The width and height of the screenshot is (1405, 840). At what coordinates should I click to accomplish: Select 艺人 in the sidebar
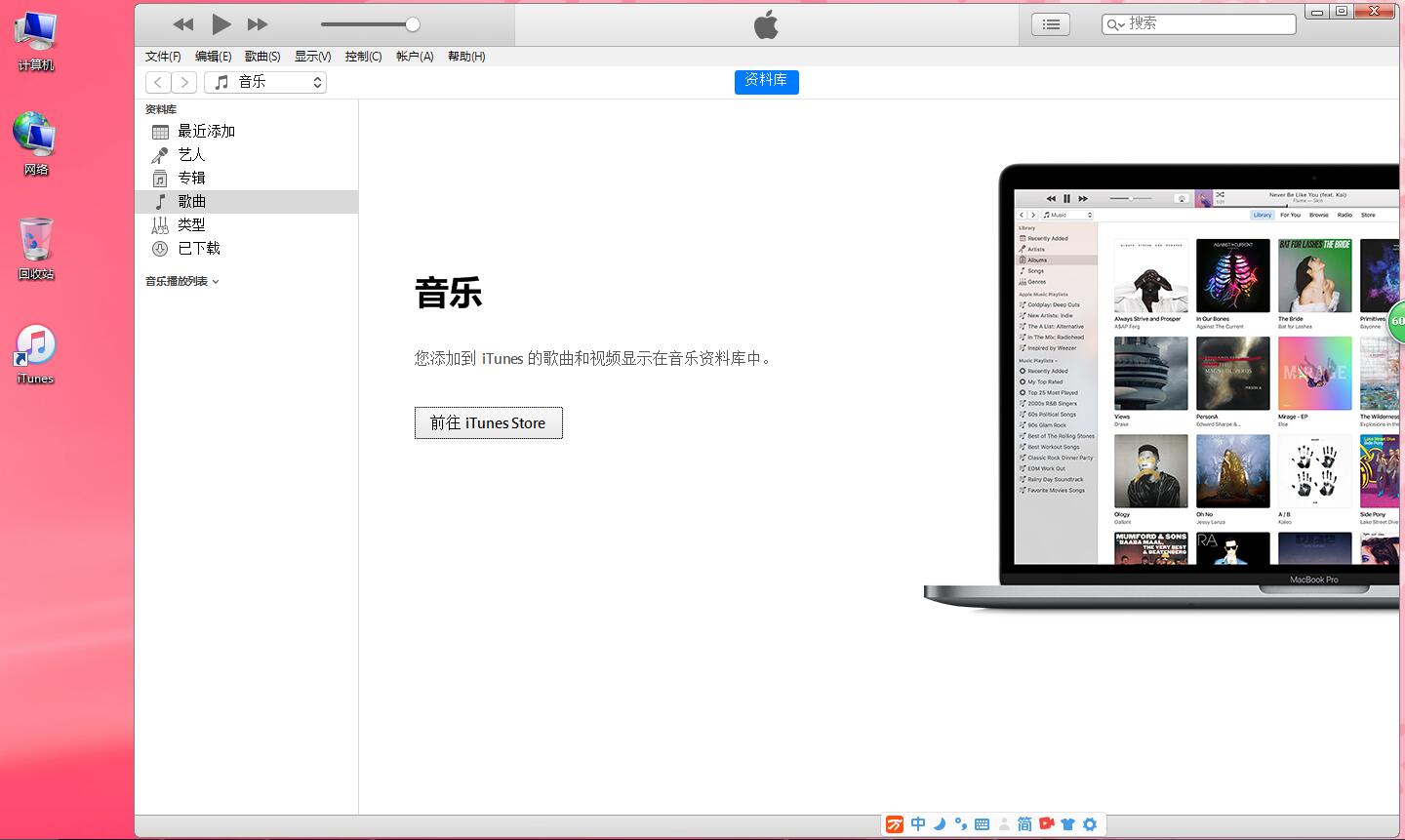coord(247,155)
